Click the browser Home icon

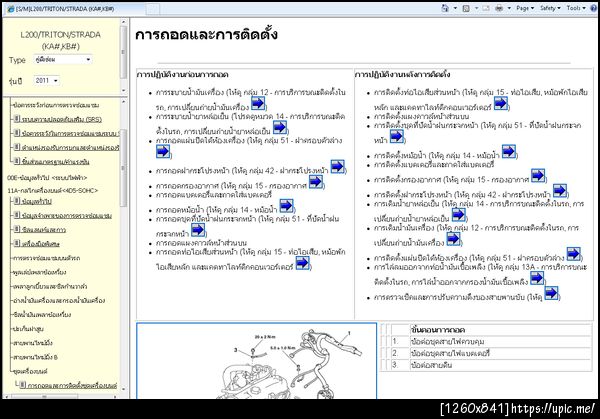pos(445,8)
